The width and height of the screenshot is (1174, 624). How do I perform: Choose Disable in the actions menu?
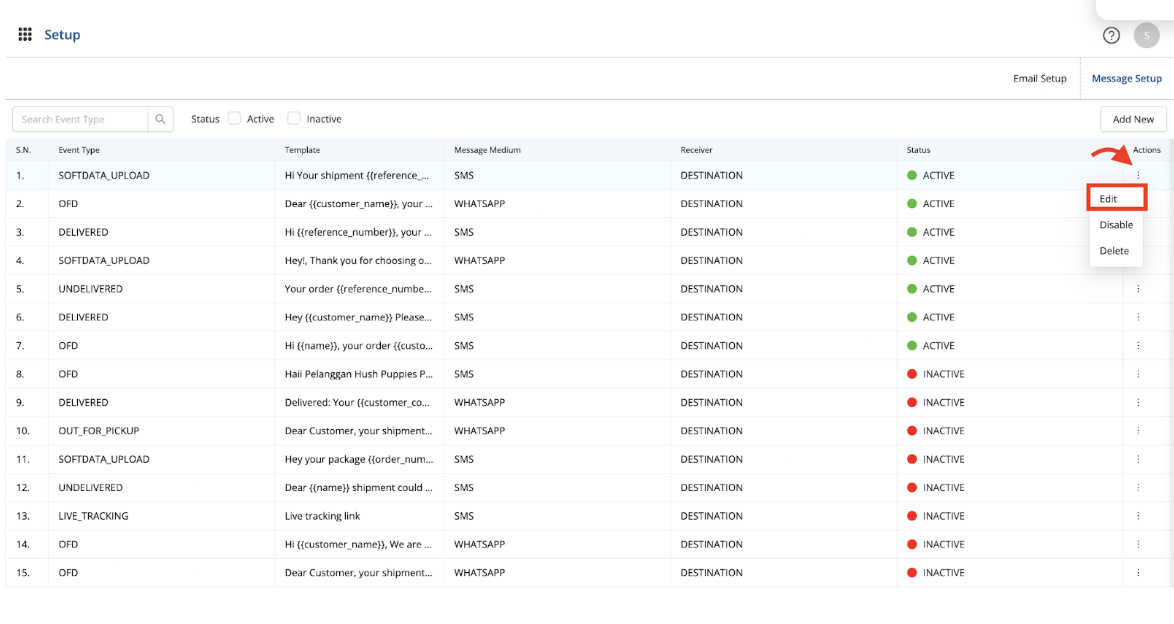[1116, 225]
